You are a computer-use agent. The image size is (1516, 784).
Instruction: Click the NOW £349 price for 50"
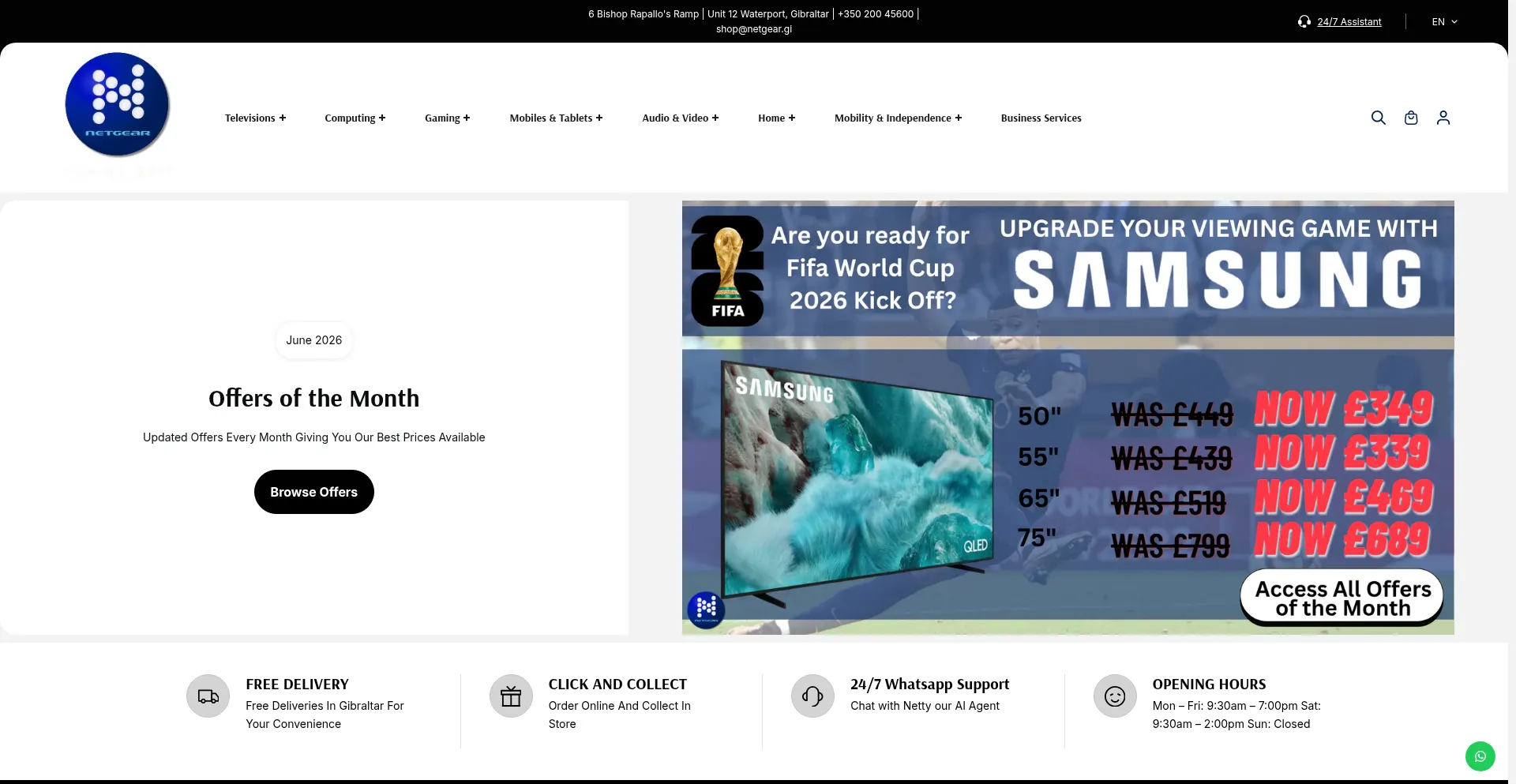[1344, 409]
